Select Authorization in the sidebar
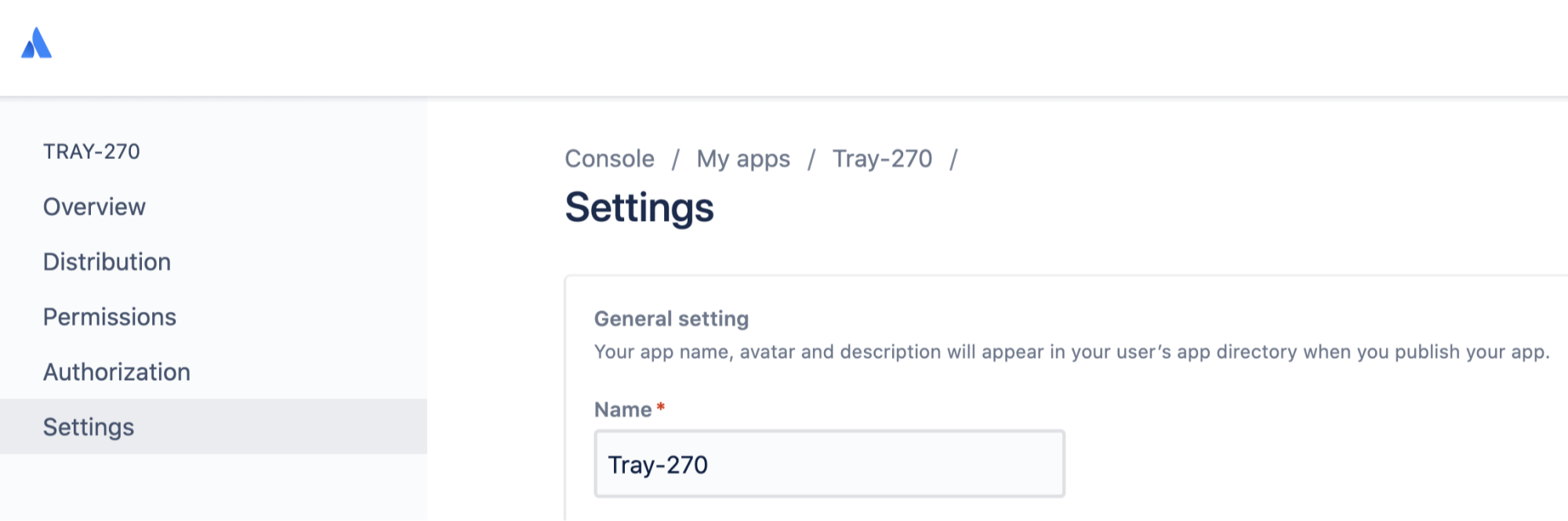 tap(117, 372)
